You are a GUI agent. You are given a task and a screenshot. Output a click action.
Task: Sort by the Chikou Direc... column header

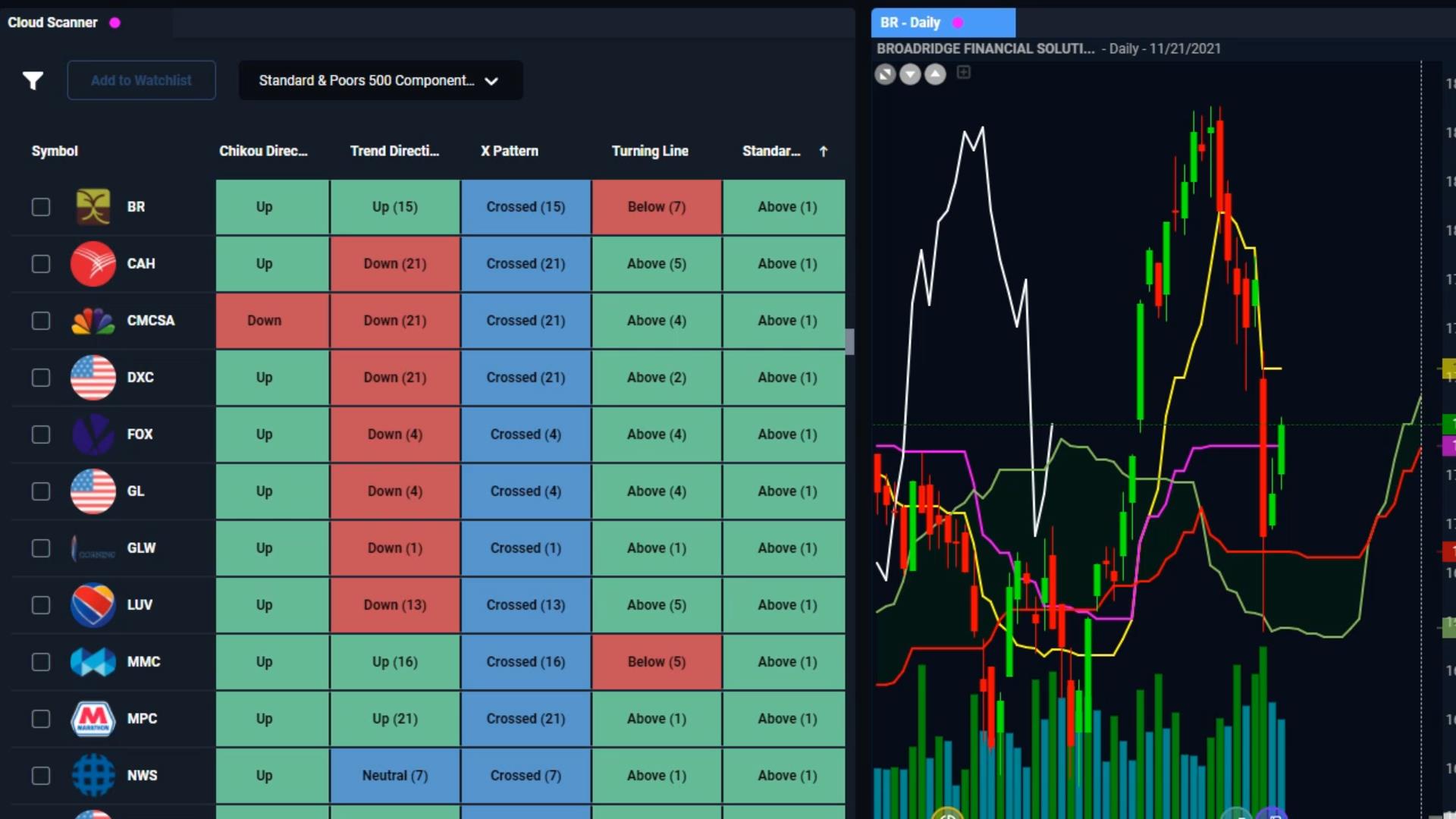[263, 151]
